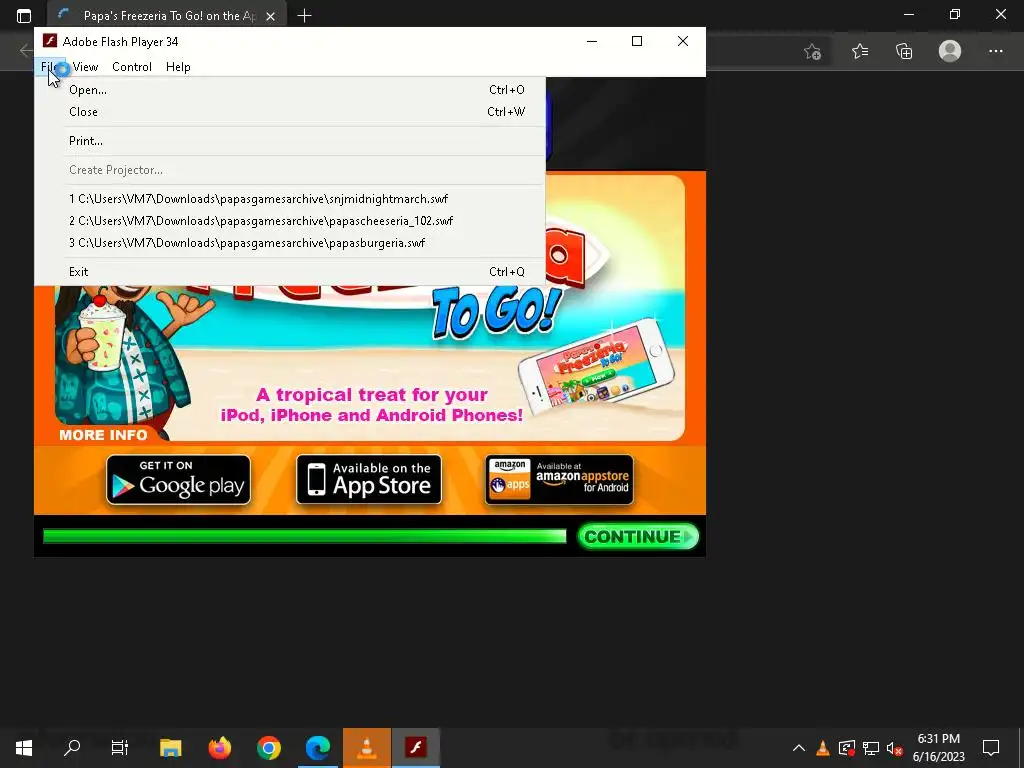Open the Windows notification center

click(x=991, y=748)
